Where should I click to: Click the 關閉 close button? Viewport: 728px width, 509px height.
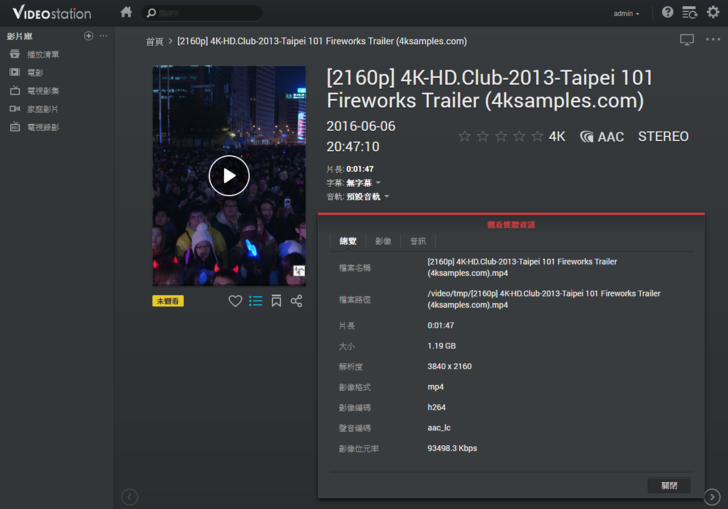click(x=669, y=485)
